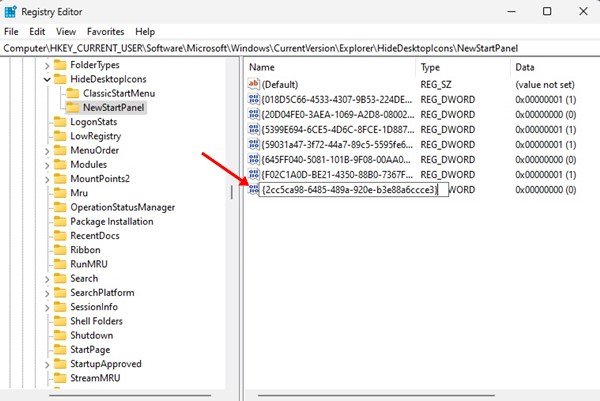Select the LogonStats folder icon
Image resolution: width=600 pixels, height=401 pixels.
(60, 122)
